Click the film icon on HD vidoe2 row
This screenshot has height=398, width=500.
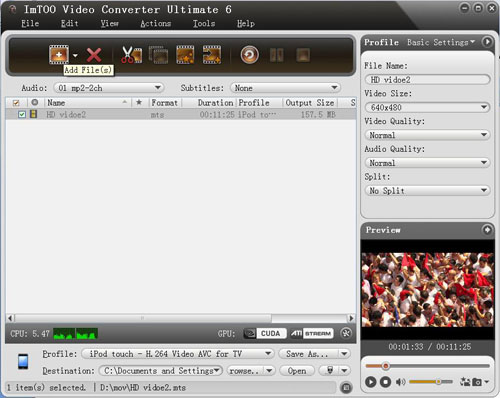pyautogui.click(x=33, y=114)
